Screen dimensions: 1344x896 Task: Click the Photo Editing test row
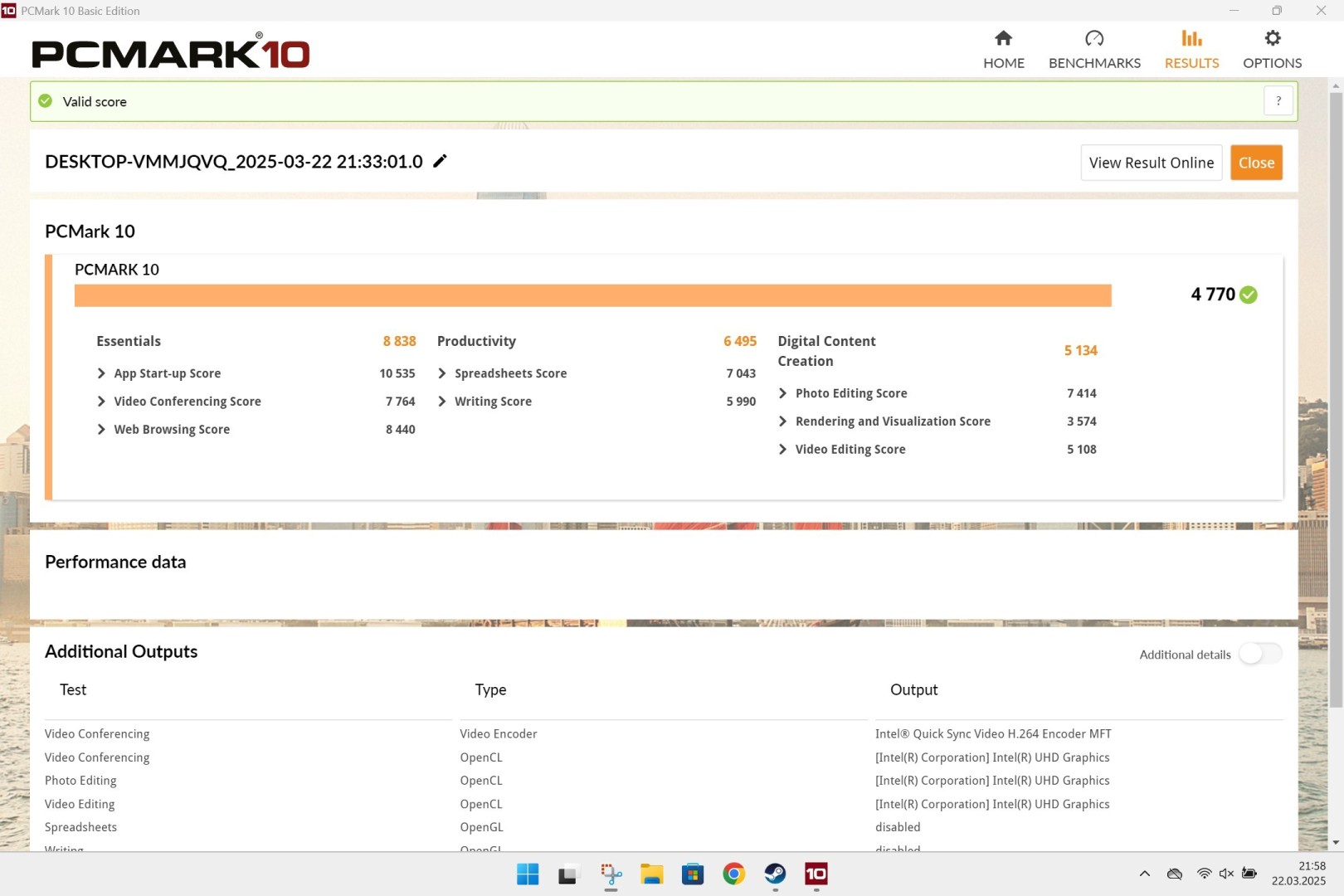(80, 781)
